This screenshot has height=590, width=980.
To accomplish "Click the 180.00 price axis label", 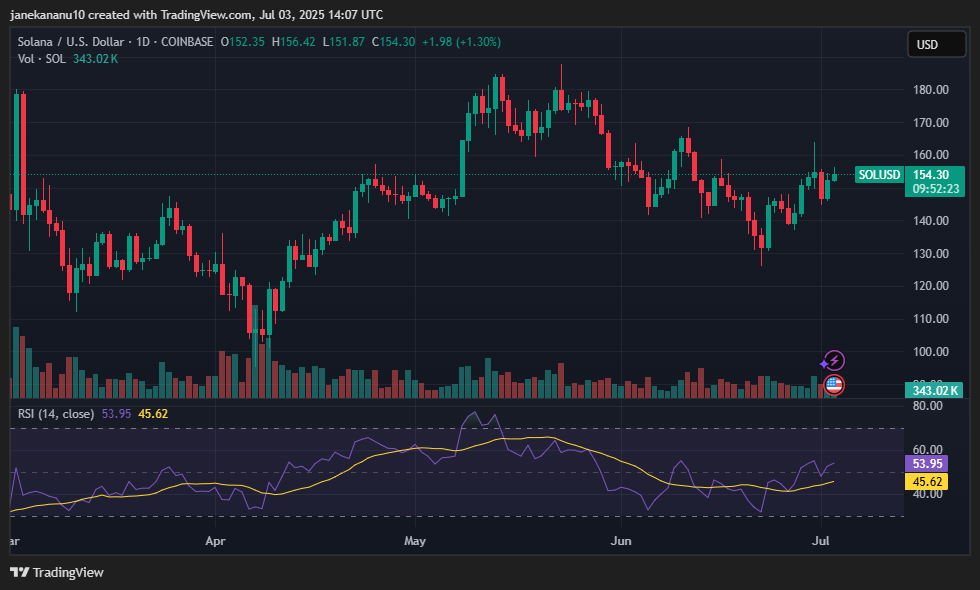I will point(931,90).
